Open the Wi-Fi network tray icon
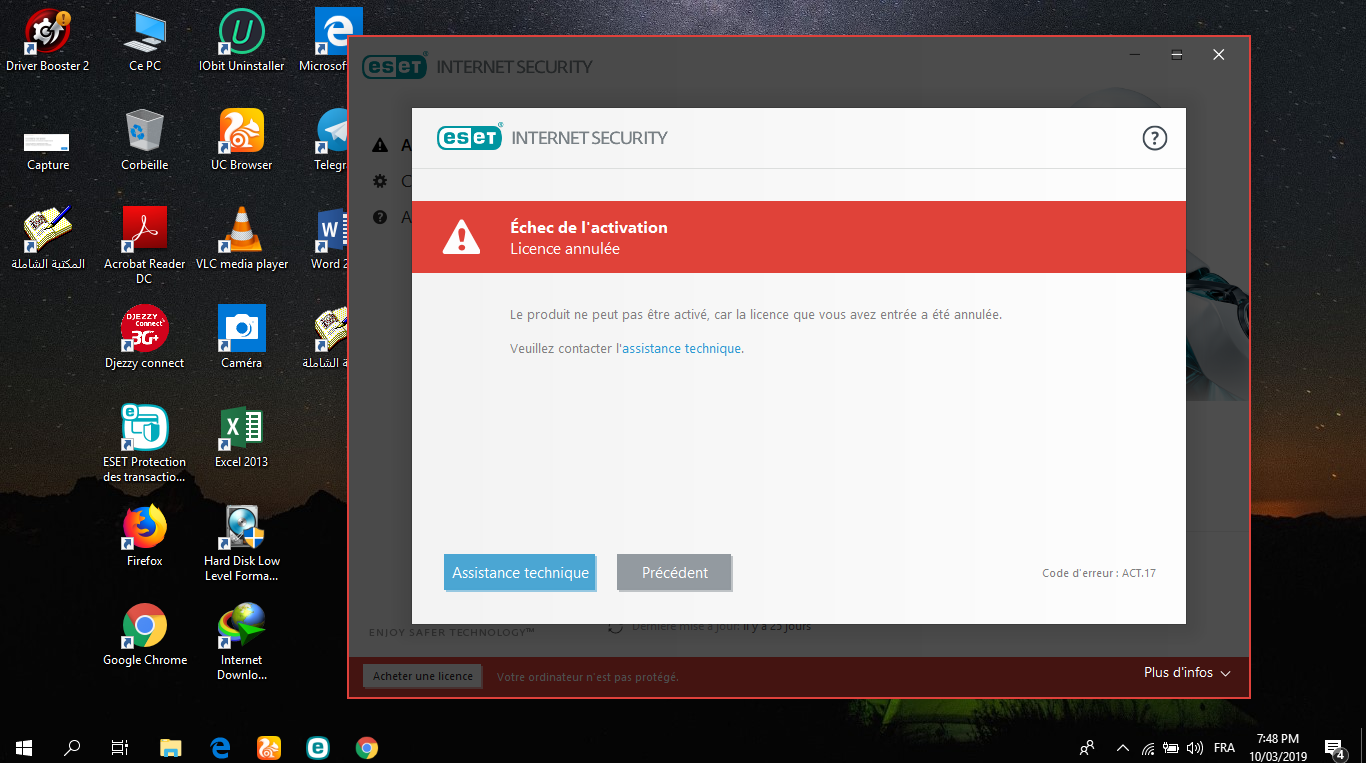The width and height of the screenshot is (1366, 763). [1148, 747]
